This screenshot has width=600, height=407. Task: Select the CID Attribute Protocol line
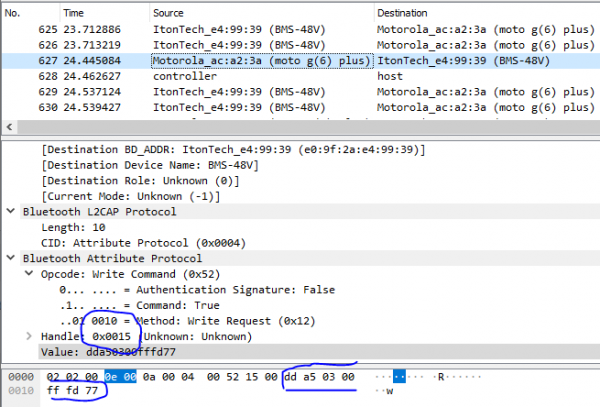pyautogui.click(x=143, y=243)
